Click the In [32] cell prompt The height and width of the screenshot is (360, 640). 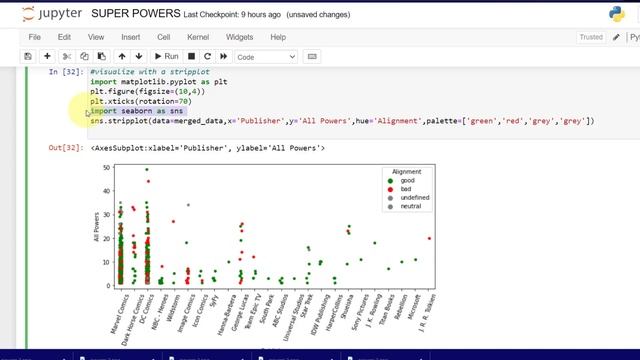click(x=66, y=72)
